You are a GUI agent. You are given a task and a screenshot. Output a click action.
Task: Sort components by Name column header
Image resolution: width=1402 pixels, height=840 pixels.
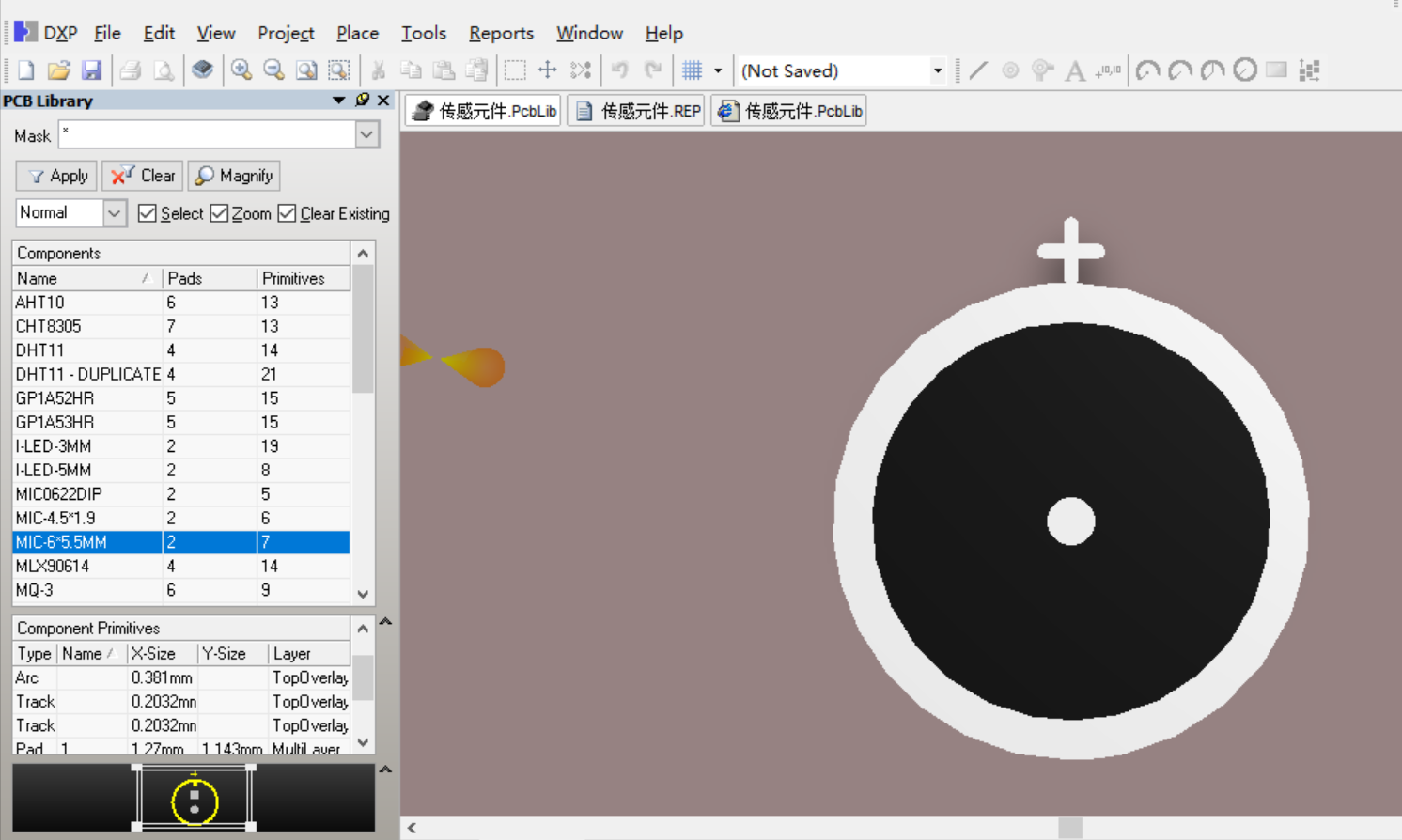point(87,278)
